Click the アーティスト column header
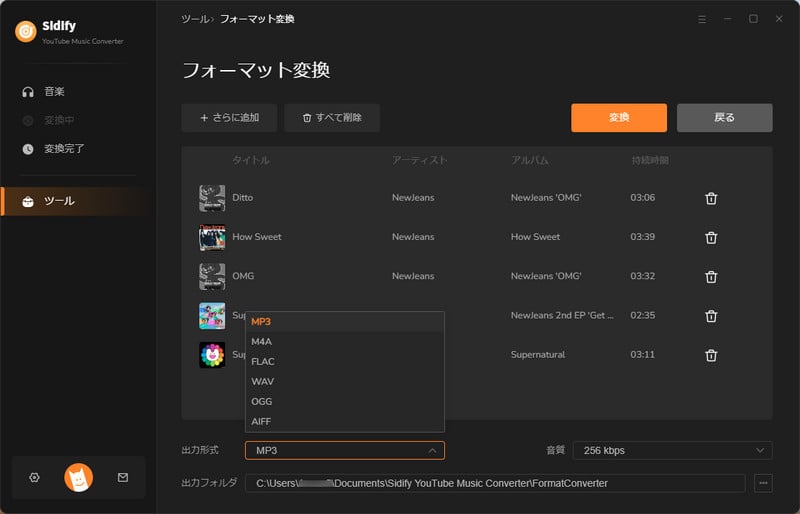This screenshot has height=514, width=800. tap(419, 160)
